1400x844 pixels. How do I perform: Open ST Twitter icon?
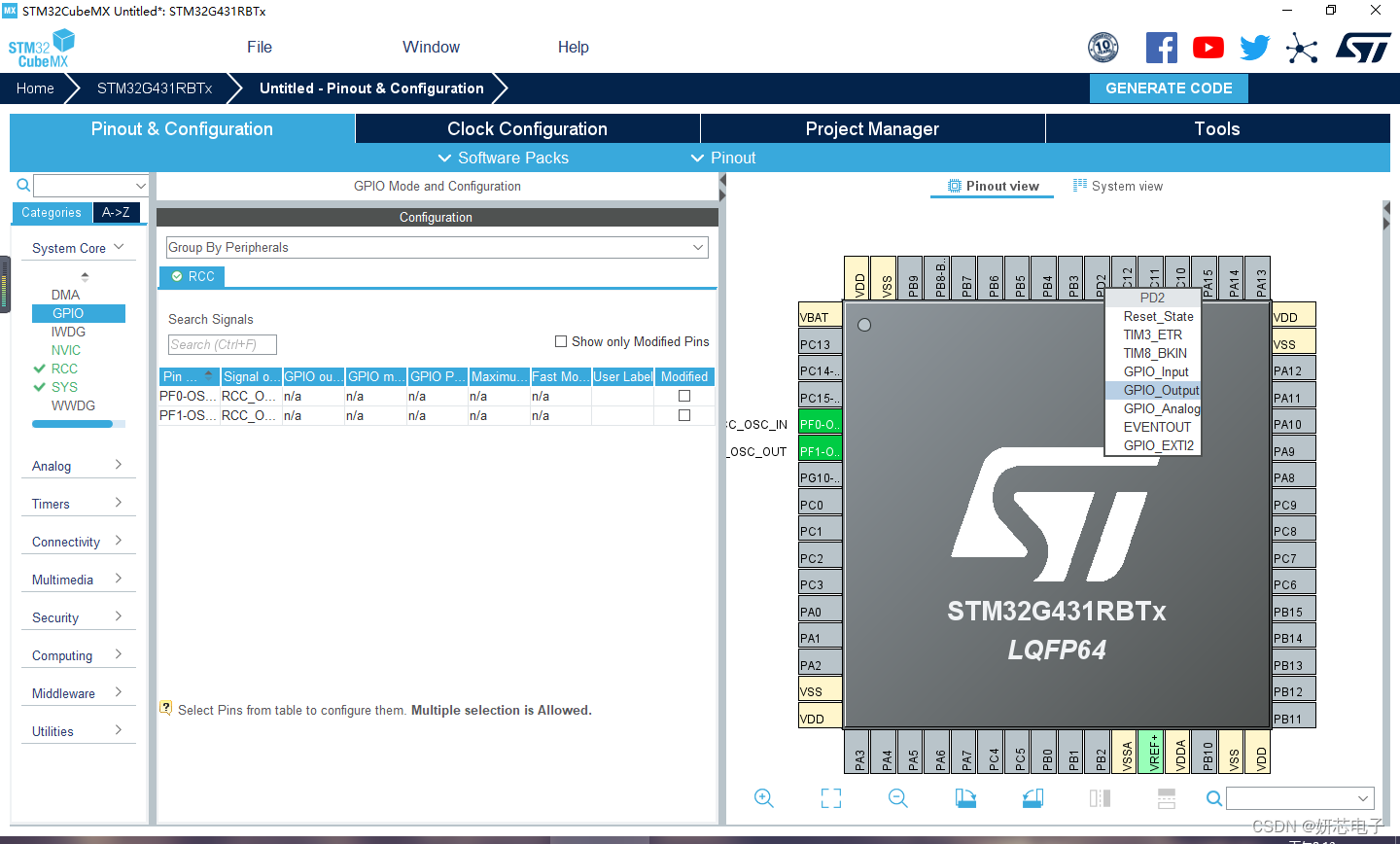[1255, 48]
